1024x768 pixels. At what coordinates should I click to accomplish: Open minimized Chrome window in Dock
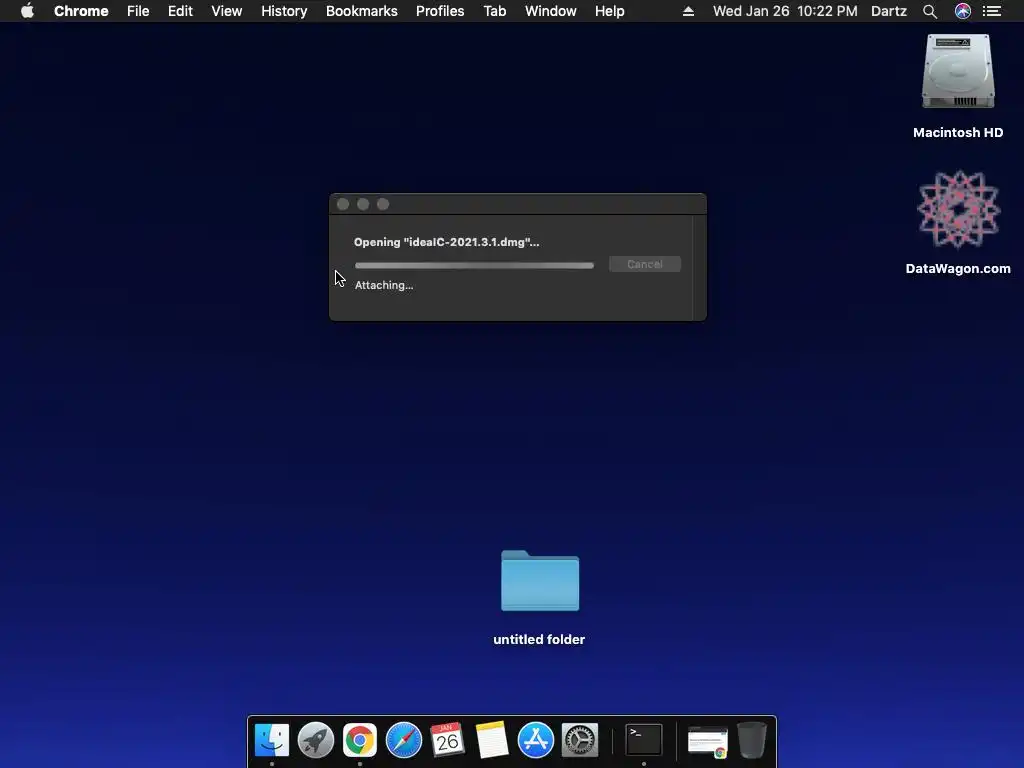[x=708, y=741]
